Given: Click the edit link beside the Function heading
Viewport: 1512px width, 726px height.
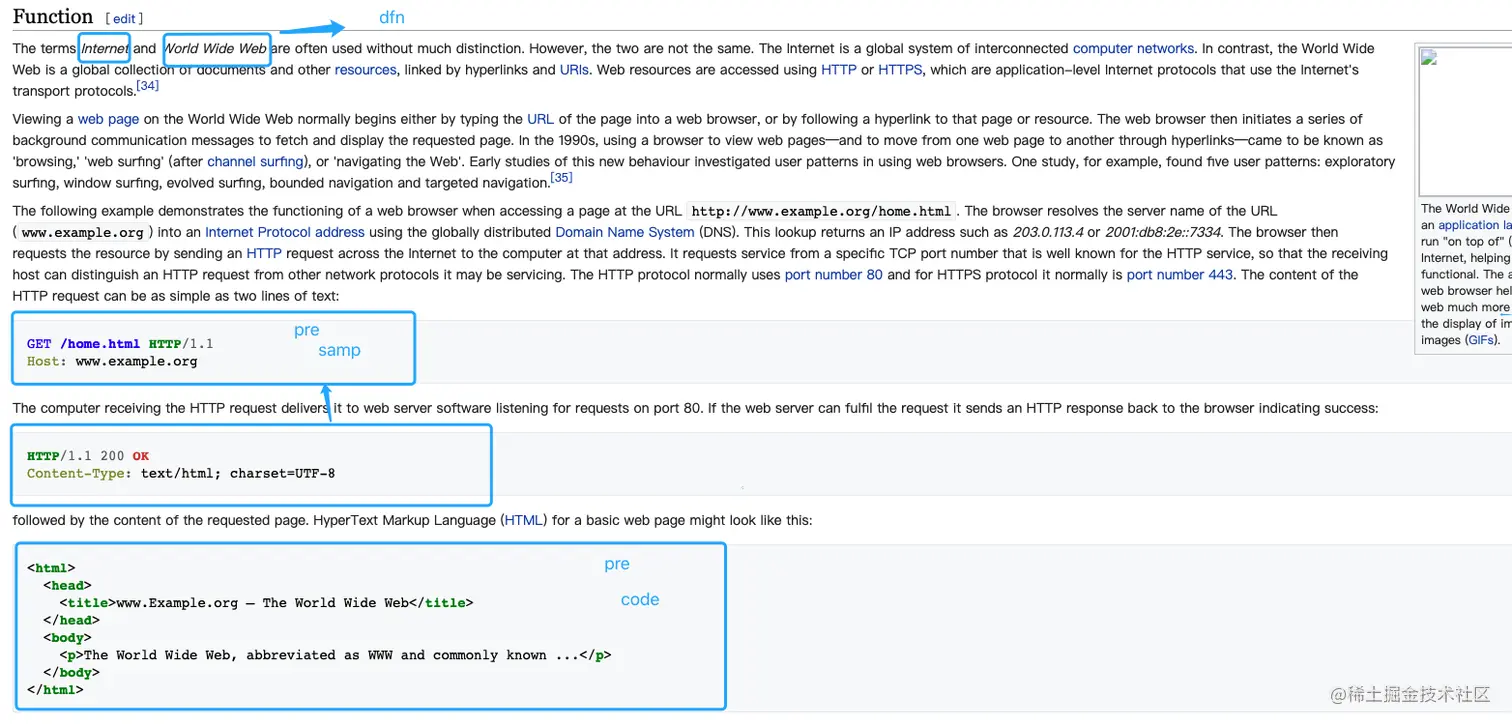Looking at the screenshot, I should click(124, 19).
